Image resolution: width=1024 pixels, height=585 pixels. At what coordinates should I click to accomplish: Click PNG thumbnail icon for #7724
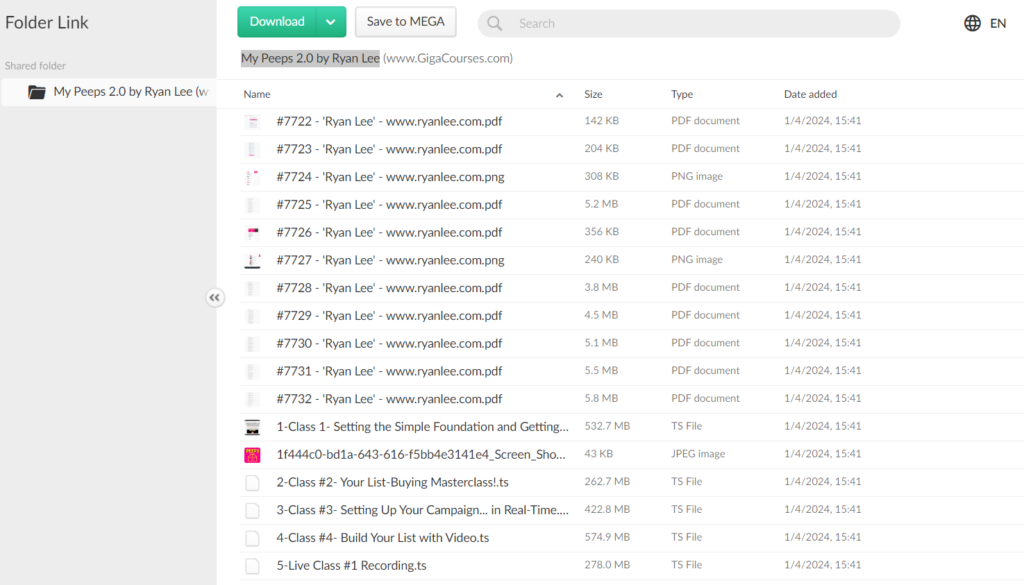coord(252,177)
